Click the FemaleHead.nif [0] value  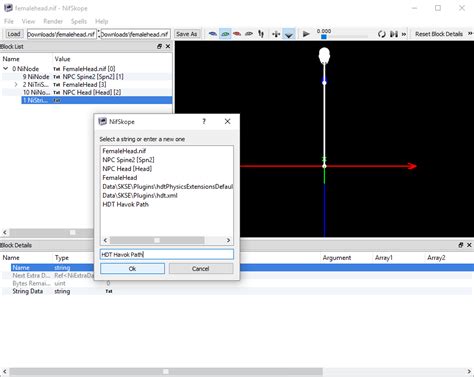coord(89,69)
